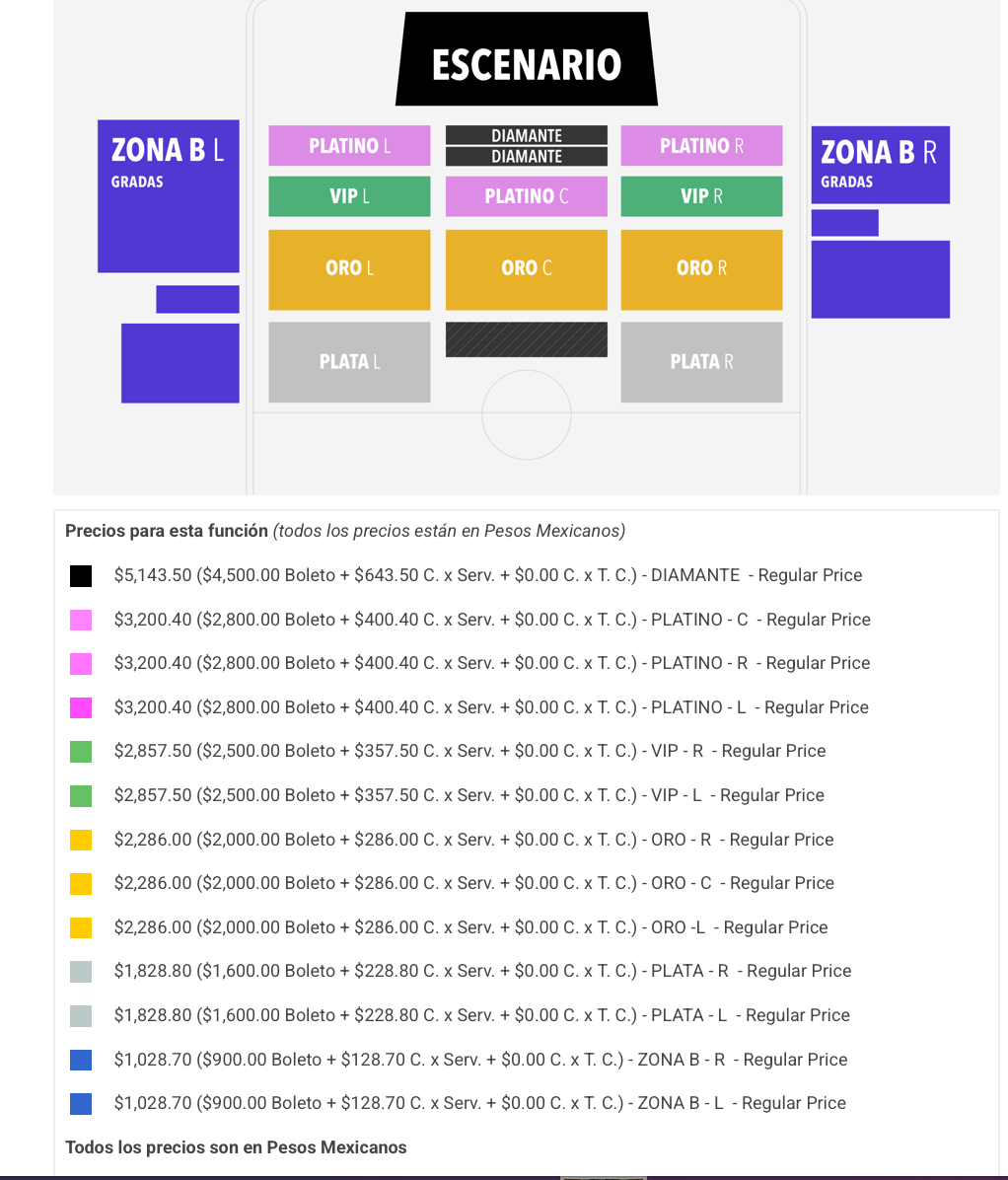Select the top DIAMANTE row
Viewport: 1008px width, 1180px height.
[526, 135]
